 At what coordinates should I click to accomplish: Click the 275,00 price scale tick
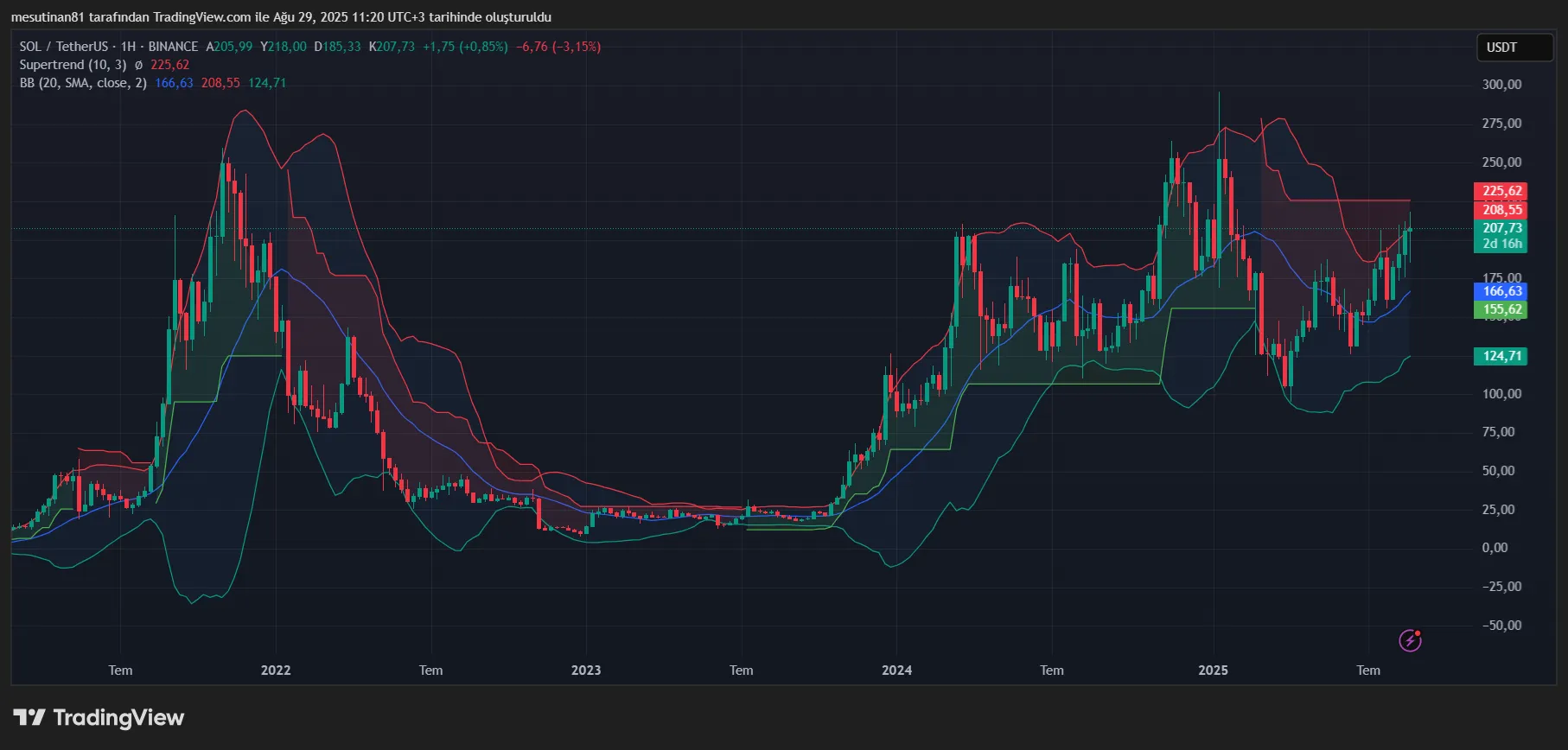click(x=1501, y=124)
